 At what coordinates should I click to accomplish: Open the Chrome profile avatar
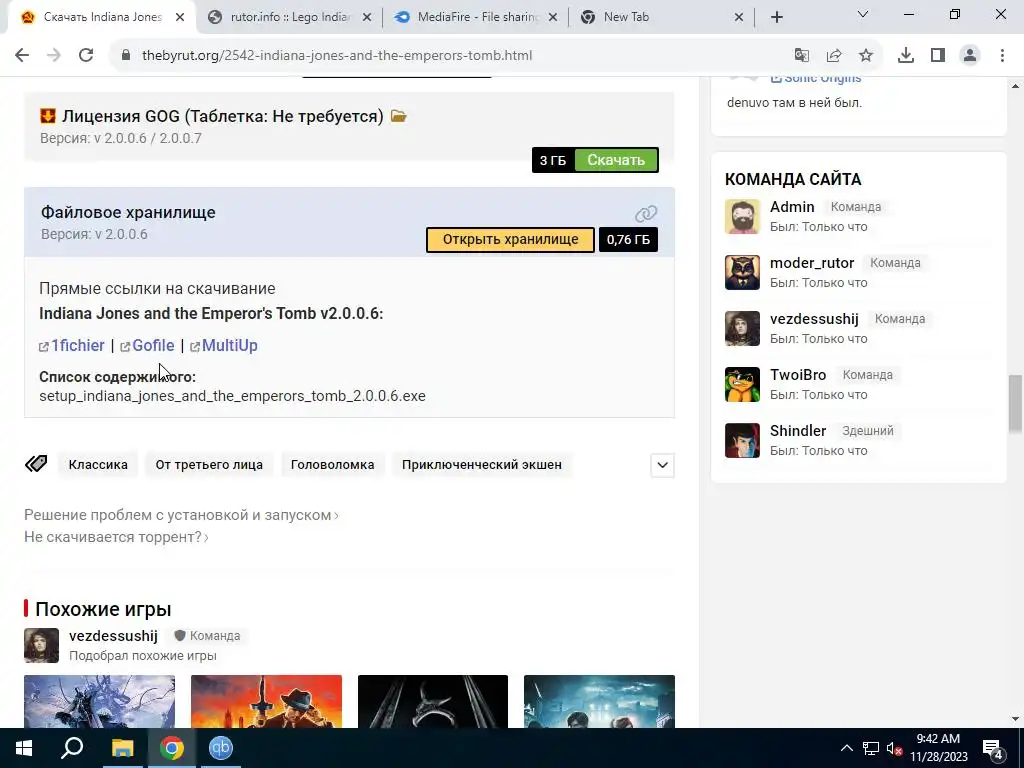tap(970, 56)
